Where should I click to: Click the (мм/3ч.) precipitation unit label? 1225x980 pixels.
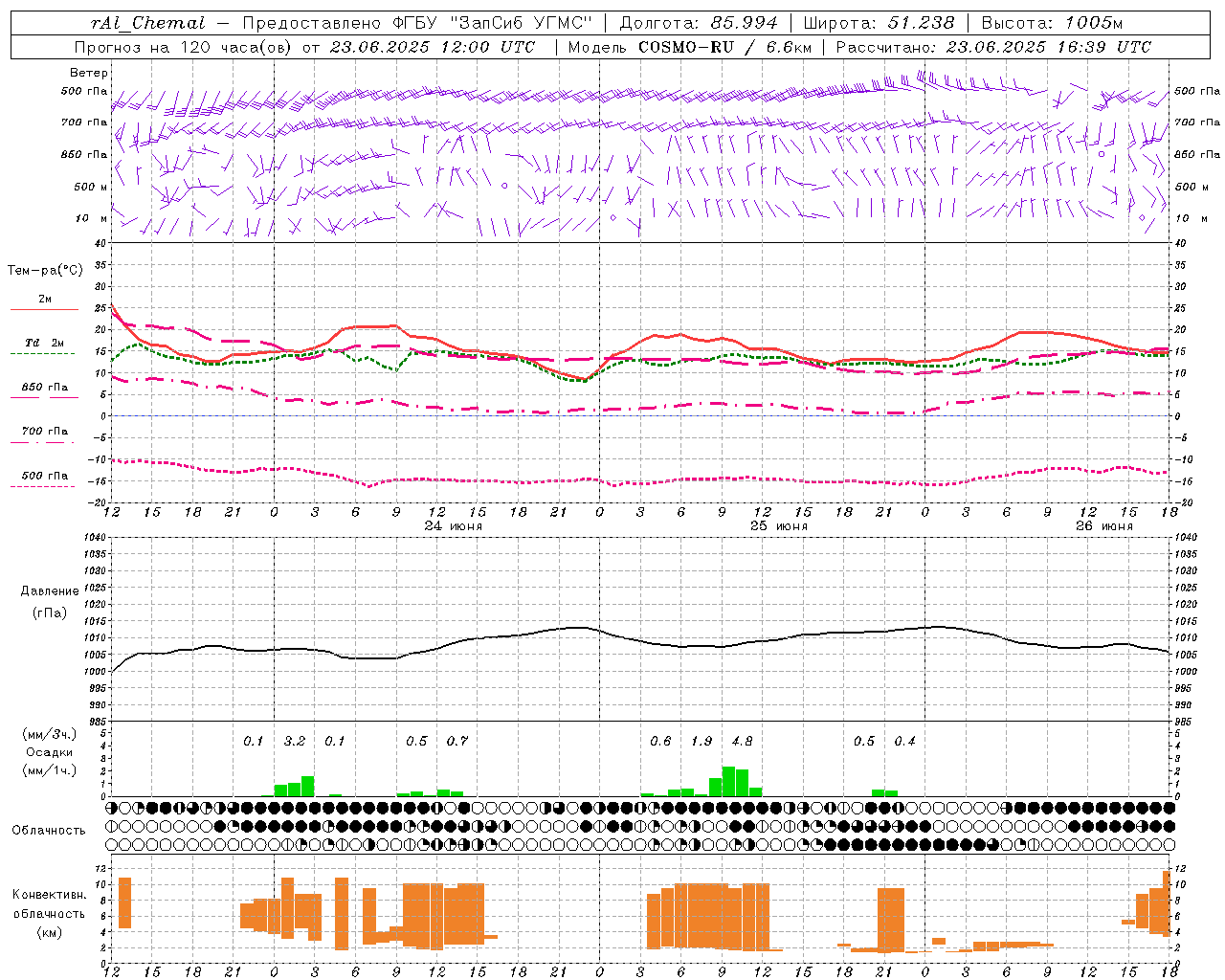tap(49, 735)
